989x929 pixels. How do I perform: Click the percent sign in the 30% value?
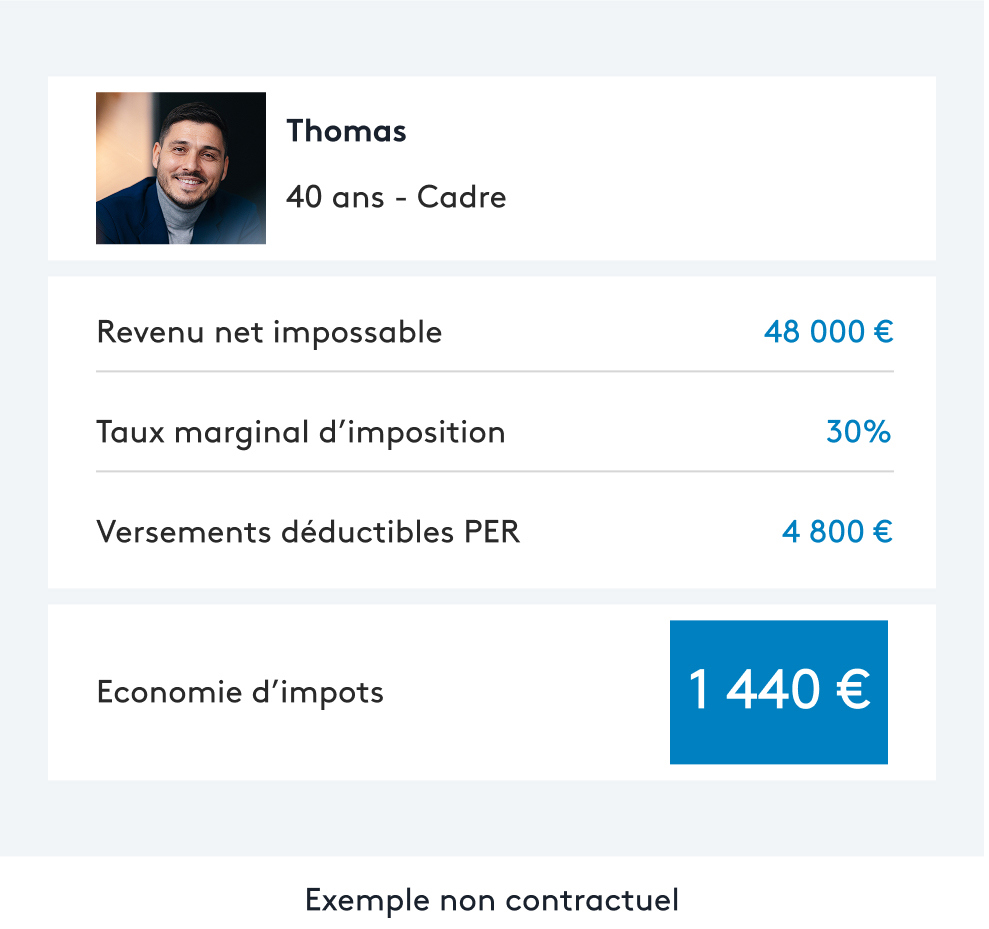(x=877, y=432)
